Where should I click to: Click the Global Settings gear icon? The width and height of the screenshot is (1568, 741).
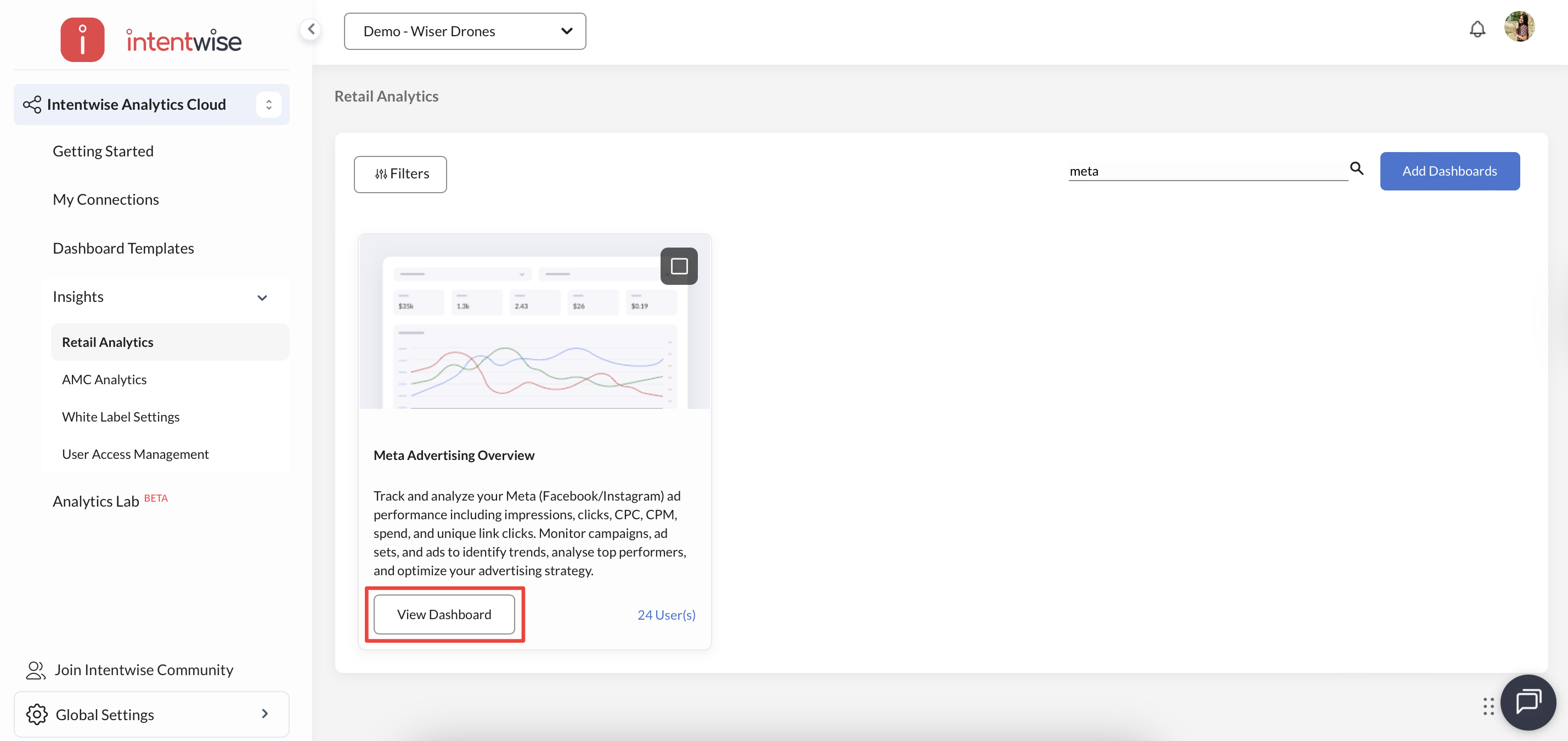coord(37,714)
